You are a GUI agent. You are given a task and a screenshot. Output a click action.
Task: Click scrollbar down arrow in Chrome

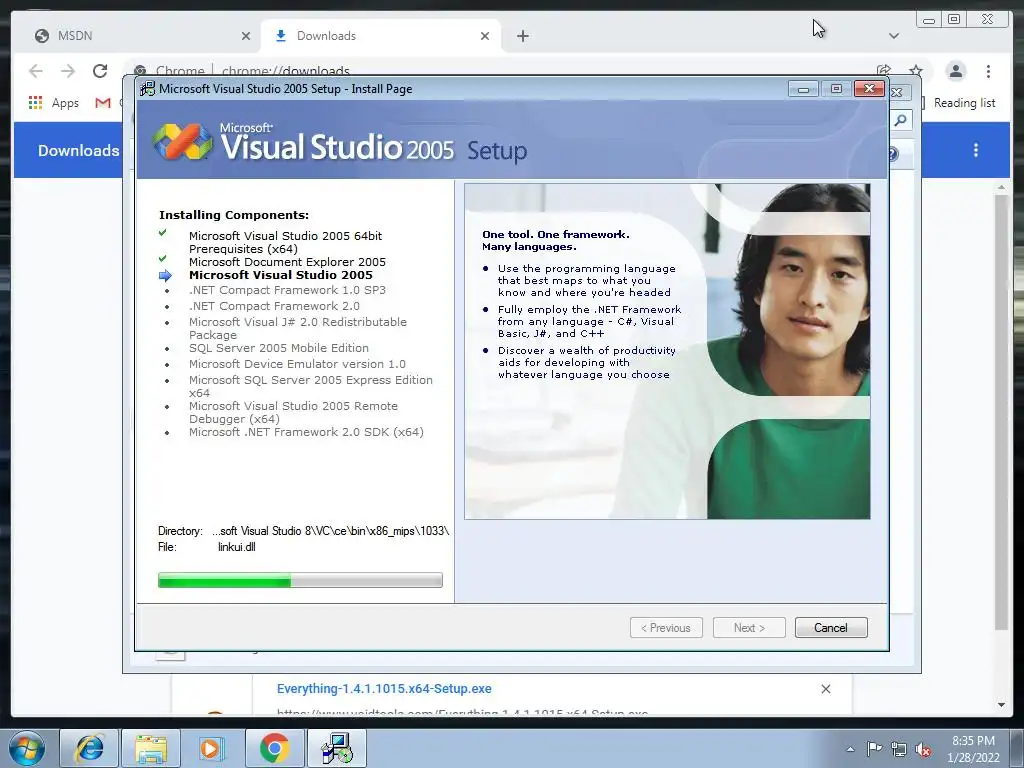pos(1001,705)
